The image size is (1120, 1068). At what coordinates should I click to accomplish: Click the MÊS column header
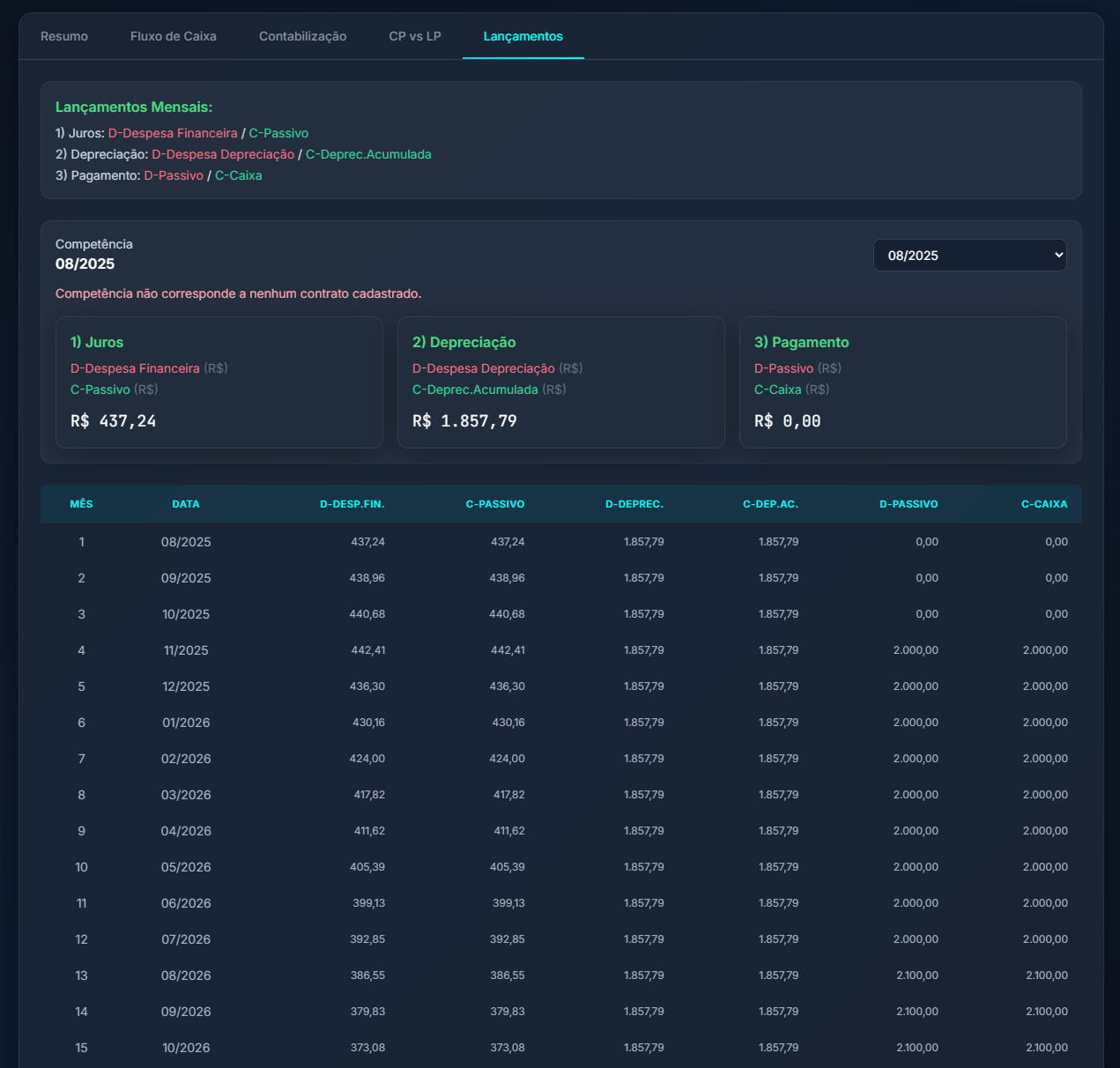pos(81,504)
